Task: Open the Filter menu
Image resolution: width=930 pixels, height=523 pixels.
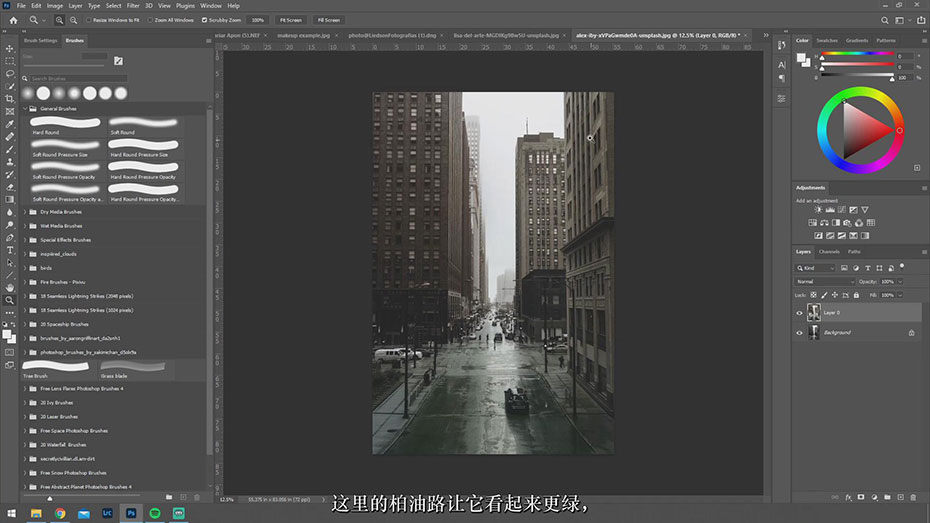Action: pos(133,5)
